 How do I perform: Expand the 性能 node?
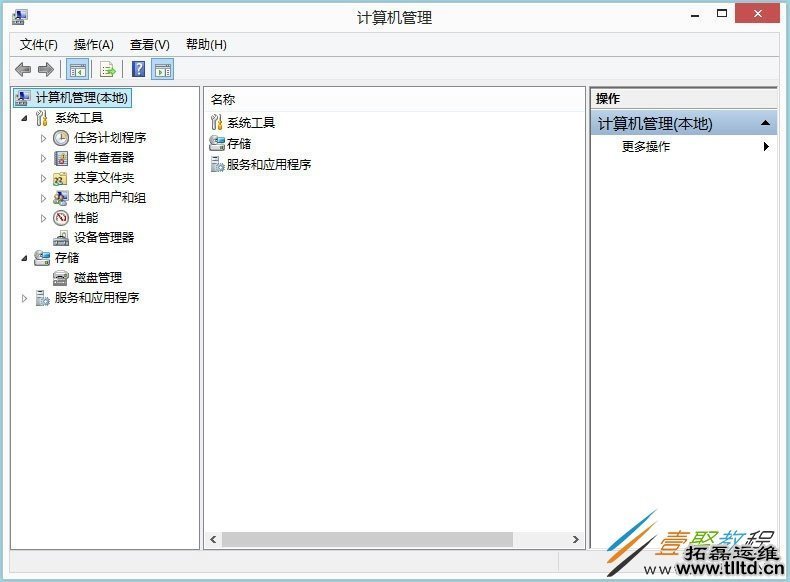[43, 218]
